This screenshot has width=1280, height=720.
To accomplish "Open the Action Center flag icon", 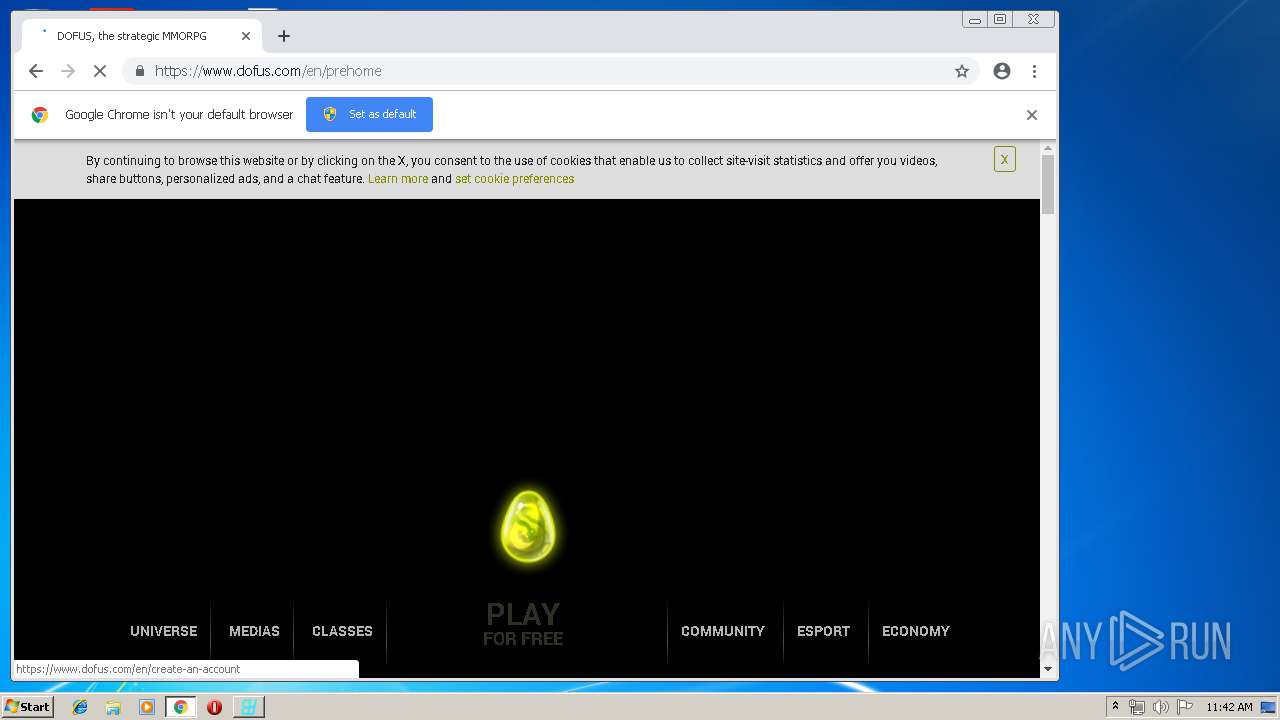I will click(x=1184, y=707).
